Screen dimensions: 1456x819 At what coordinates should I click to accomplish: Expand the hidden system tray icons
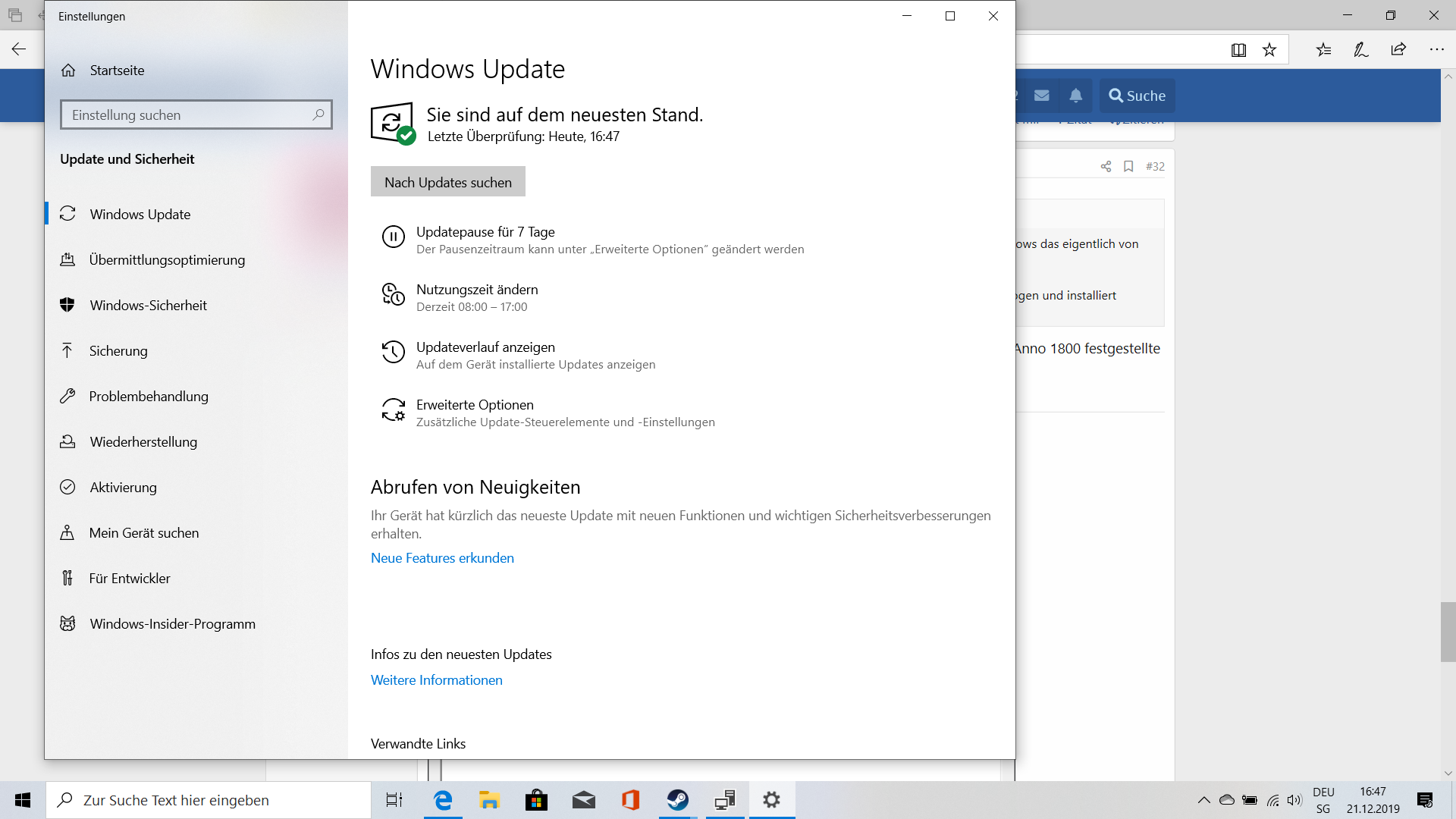1203,800
